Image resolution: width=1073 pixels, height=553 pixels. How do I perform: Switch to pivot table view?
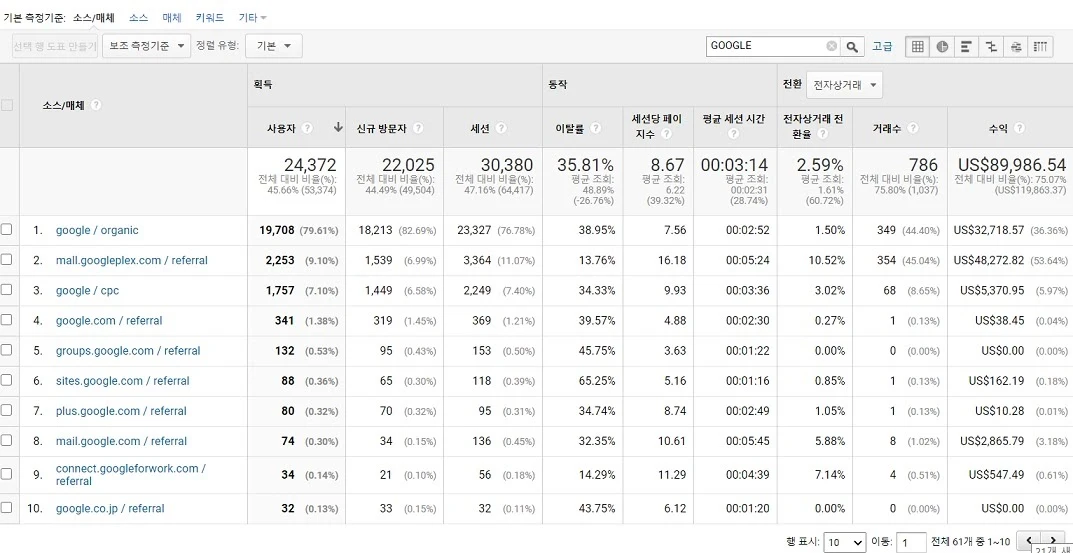1040,46
